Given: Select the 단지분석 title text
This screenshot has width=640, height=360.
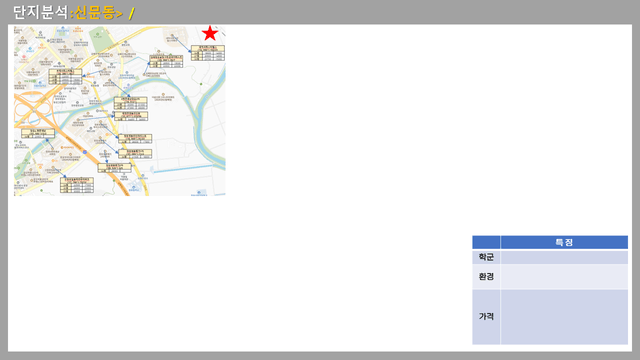Looking at the screenshot, I should click(40, 12).
